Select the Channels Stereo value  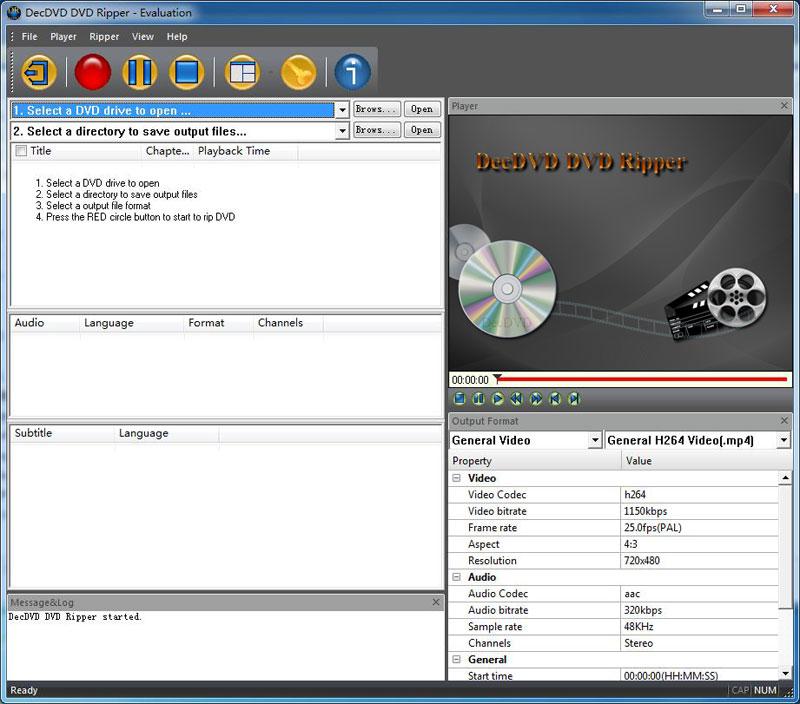point(699,643)
